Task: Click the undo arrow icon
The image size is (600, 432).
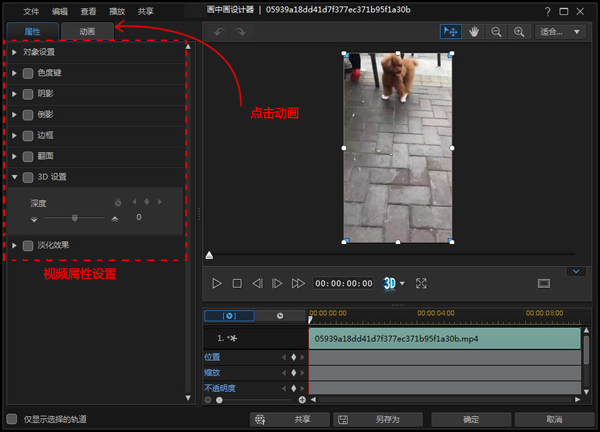Action: coord(219,32)
